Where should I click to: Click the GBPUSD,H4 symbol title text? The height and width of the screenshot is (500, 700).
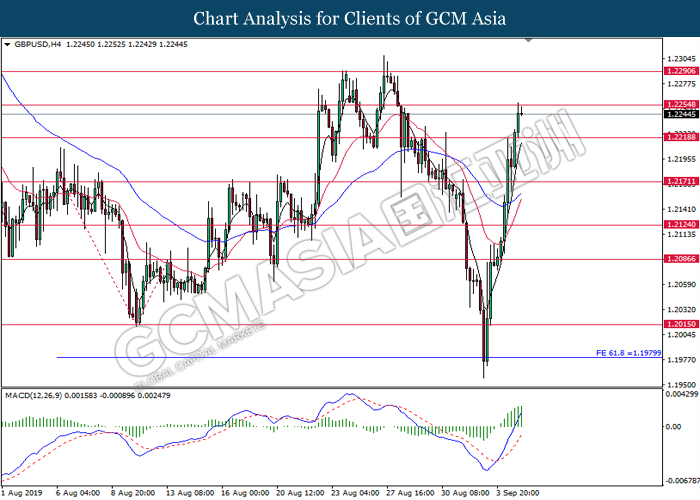click(x=38, y=45)
